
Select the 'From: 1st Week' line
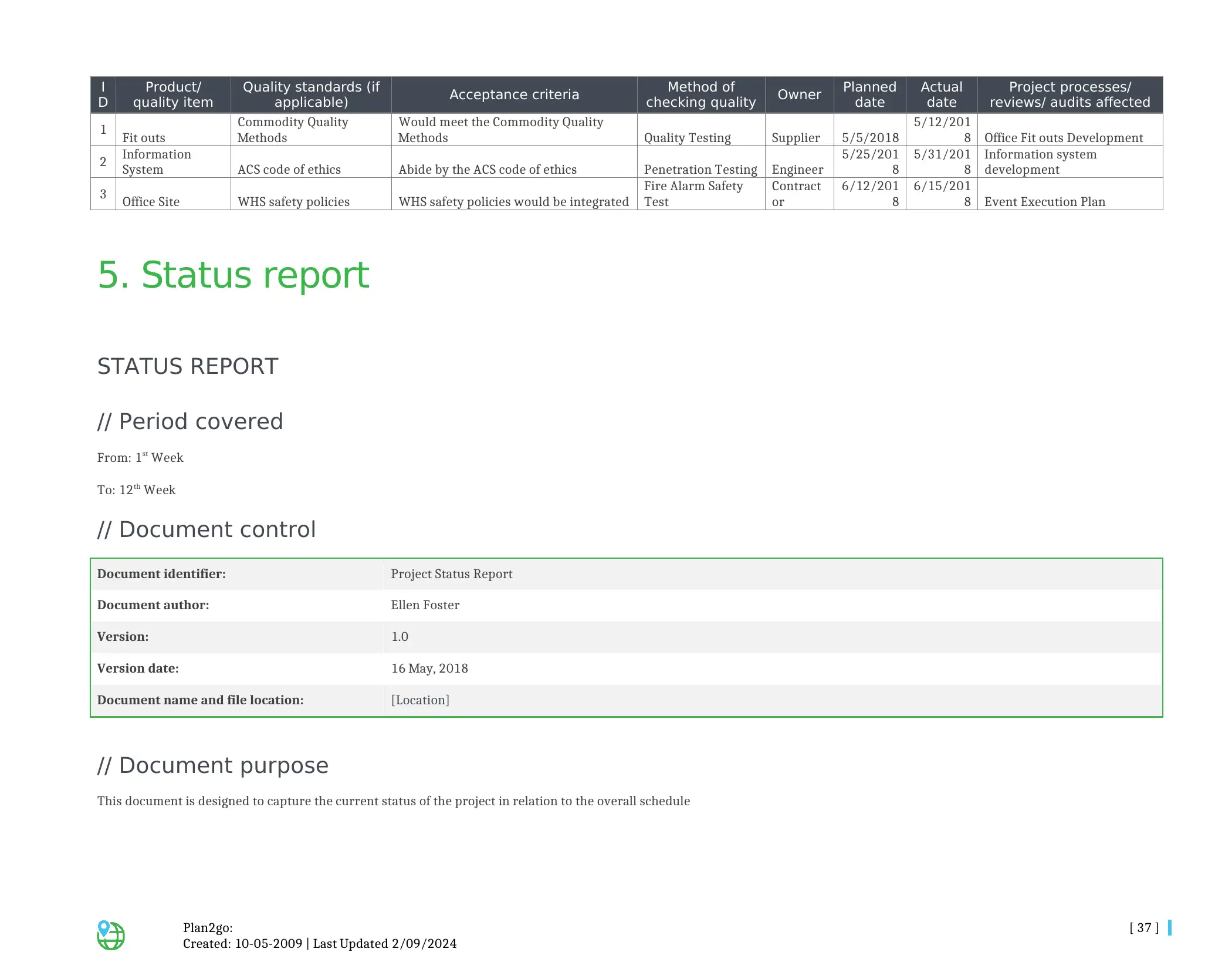tap(140, 457)
